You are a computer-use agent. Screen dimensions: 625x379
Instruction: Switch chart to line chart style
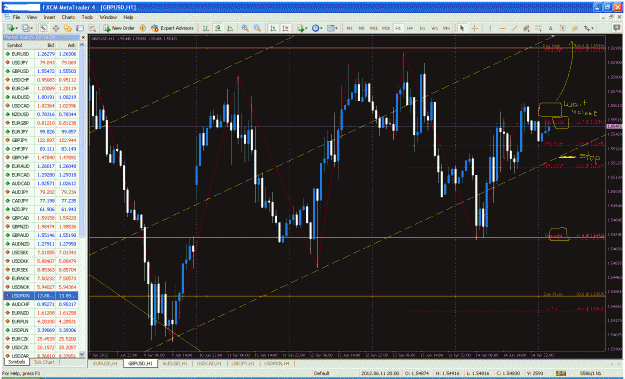point(230,28)
